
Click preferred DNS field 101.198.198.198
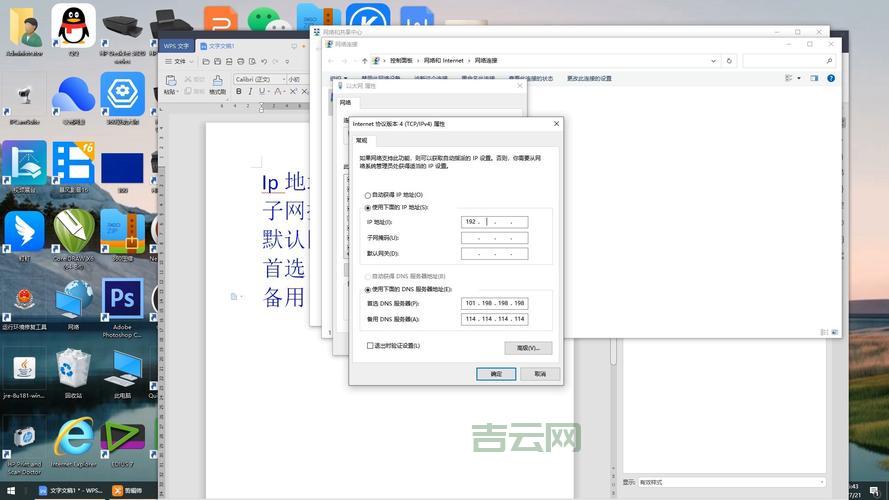click(x=494, y=303)
